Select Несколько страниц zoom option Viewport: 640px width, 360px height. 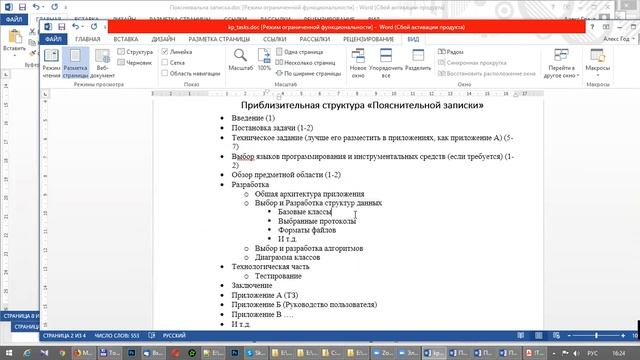click(305, 62)
